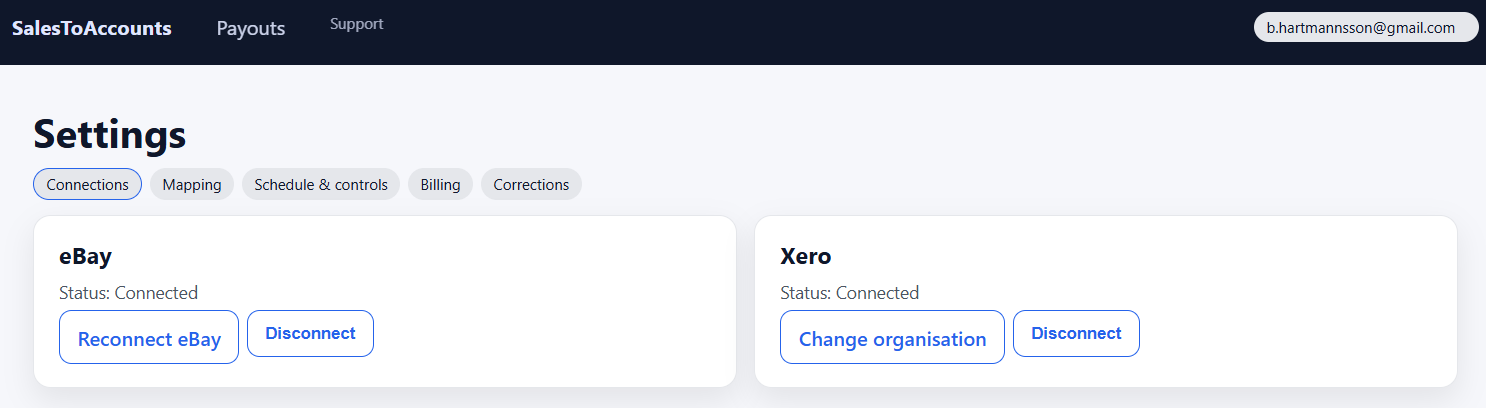Click Xero's Status: Connected text
1486x408 pixels.
849,293
